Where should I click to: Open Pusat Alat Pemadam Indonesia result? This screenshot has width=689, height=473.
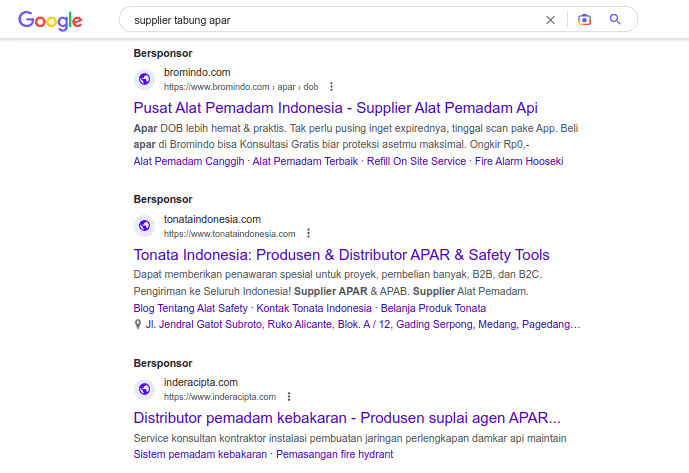click(x=336, y=108)
